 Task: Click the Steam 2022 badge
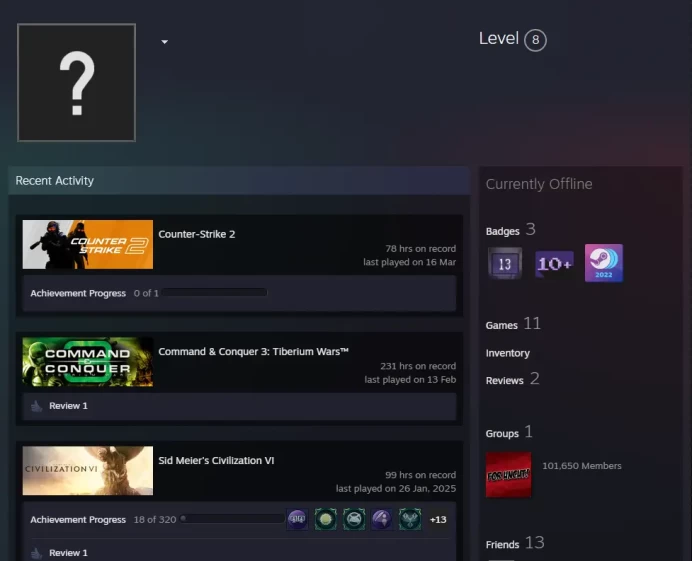[x=604, y=263]
